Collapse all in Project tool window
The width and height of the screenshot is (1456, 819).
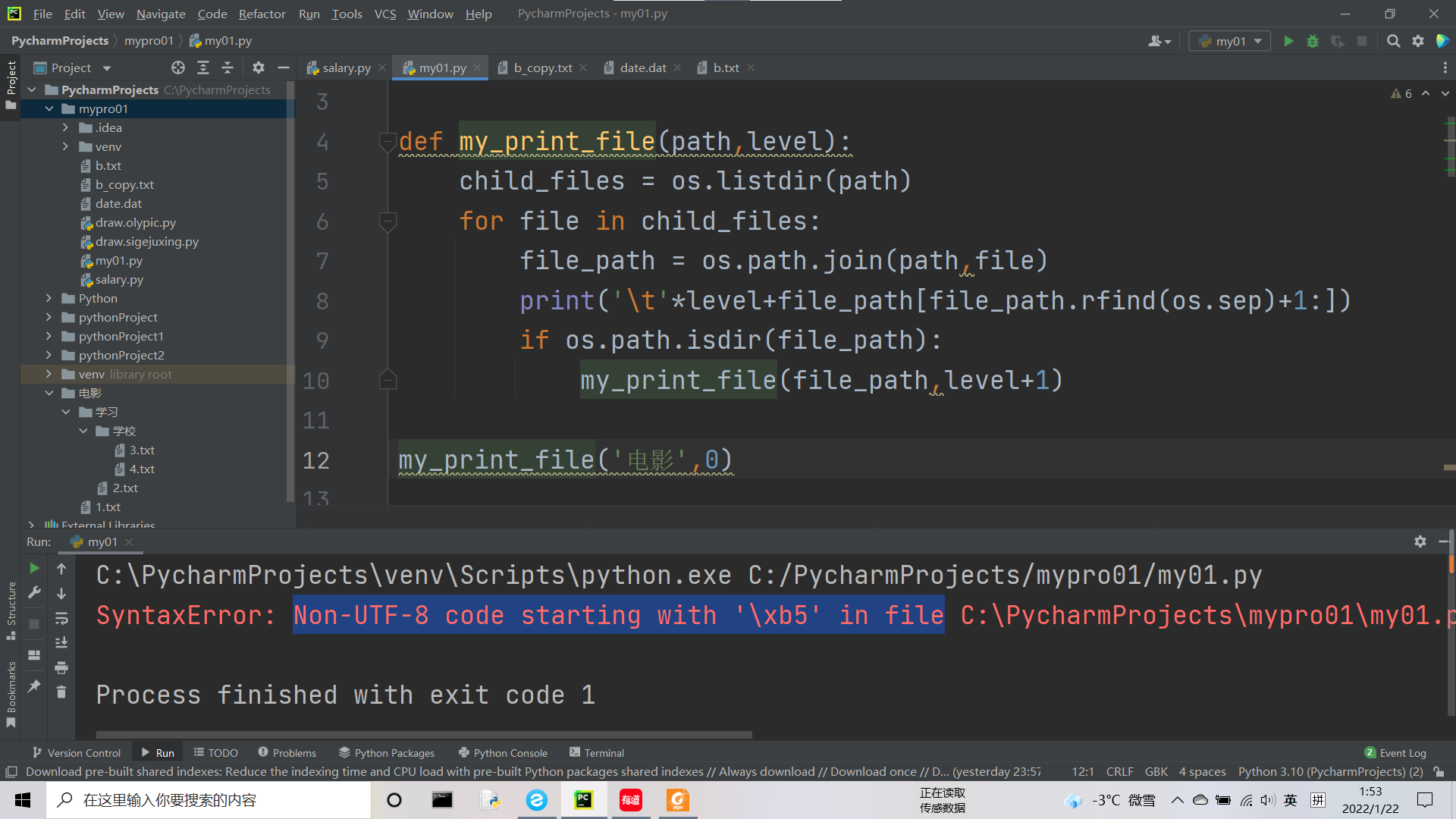pyautogui.click(x=227, y=67)
